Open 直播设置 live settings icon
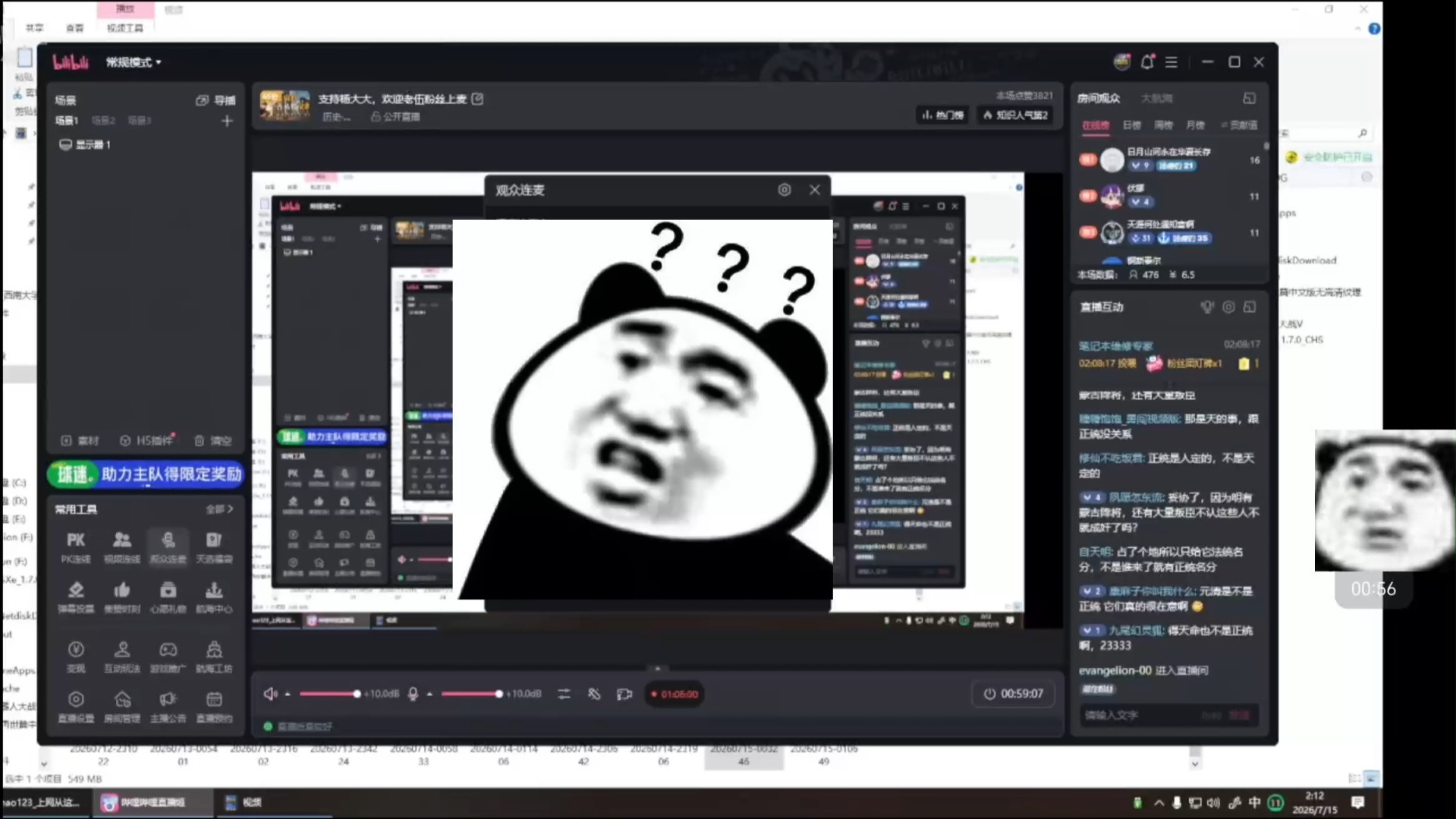 (x=76, y=706)
